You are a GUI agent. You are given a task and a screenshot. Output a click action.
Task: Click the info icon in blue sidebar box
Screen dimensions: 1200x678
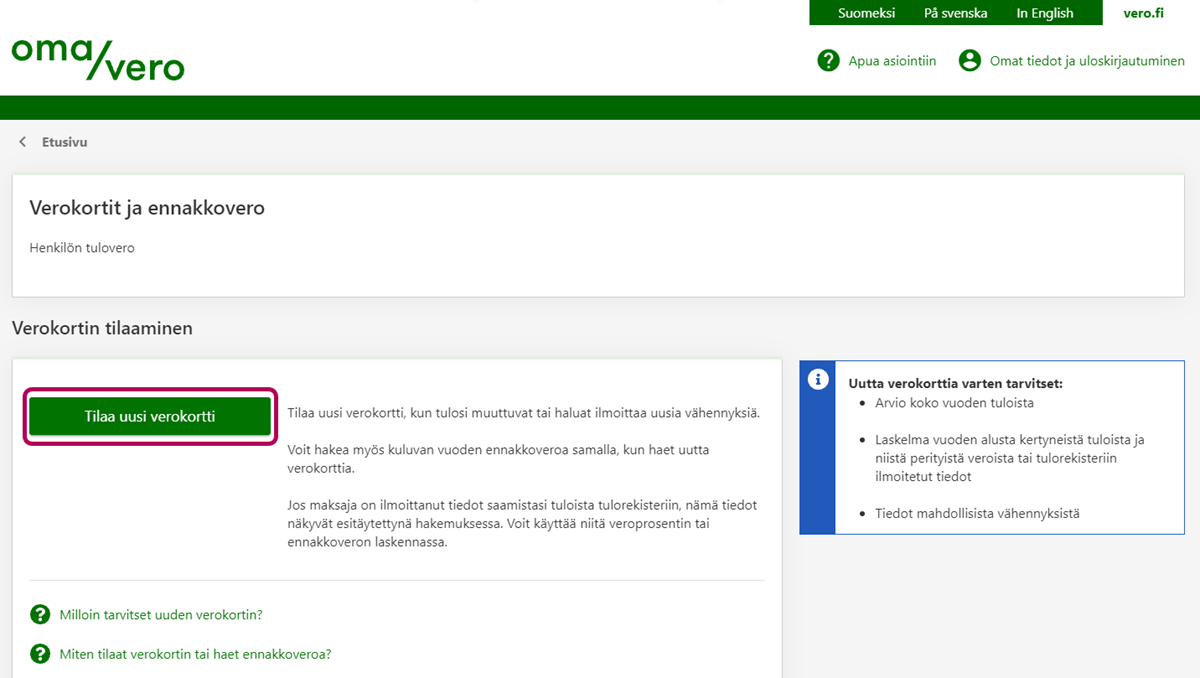(817, 379)
